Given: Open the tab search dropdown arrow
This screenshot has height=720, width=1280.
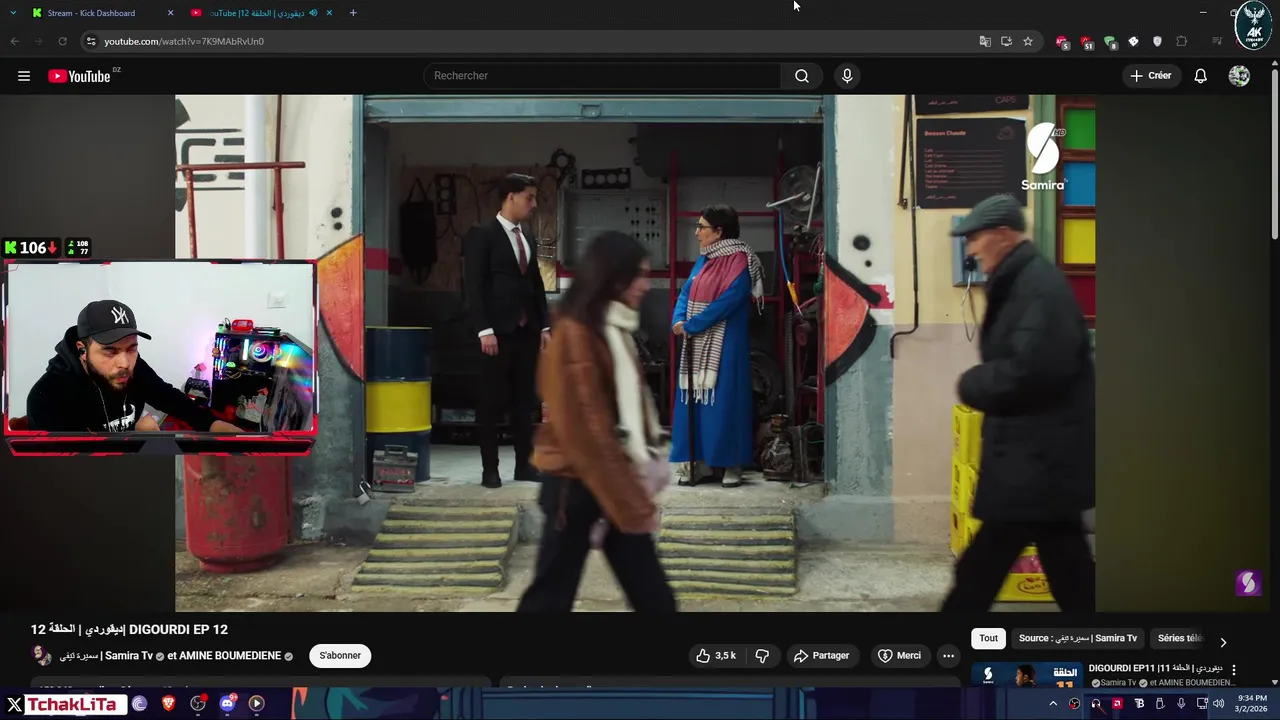Looking at the screenshot, I should tap(13, 13).
